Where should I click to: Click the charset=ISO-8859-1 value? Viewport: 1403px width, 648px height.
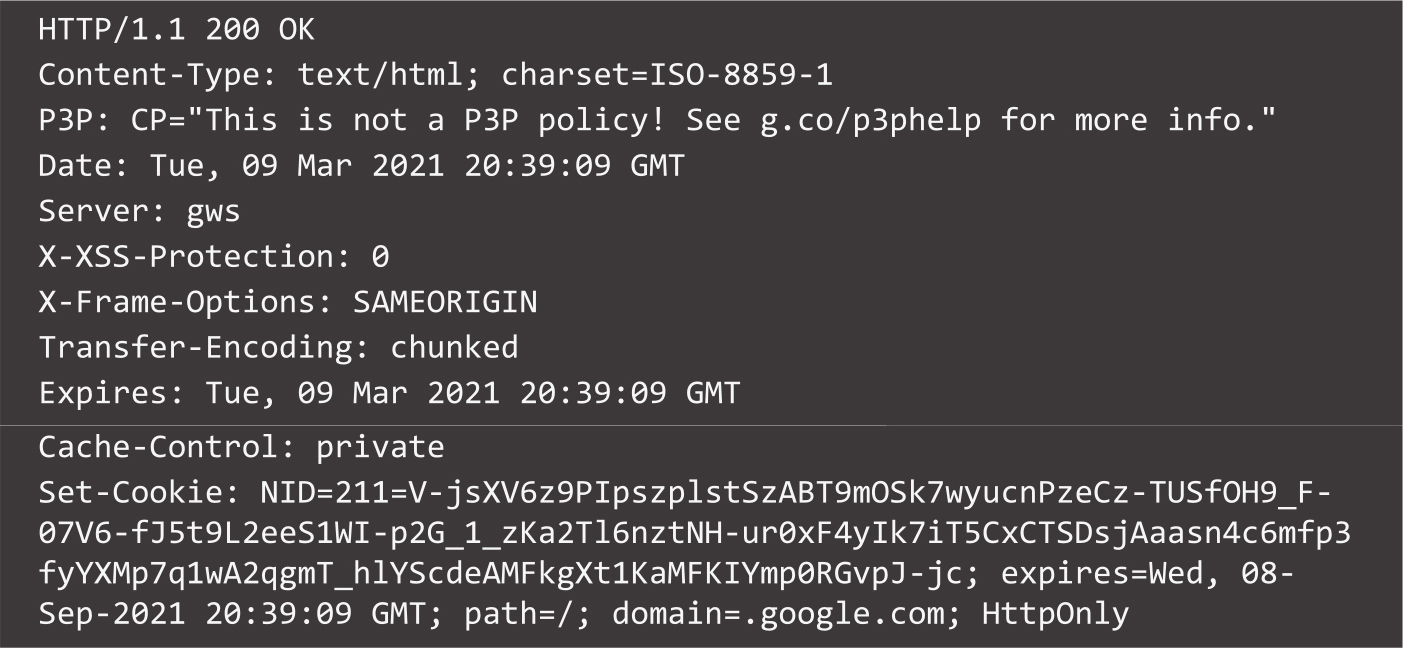pyautogui.click(x=667, y=75)
